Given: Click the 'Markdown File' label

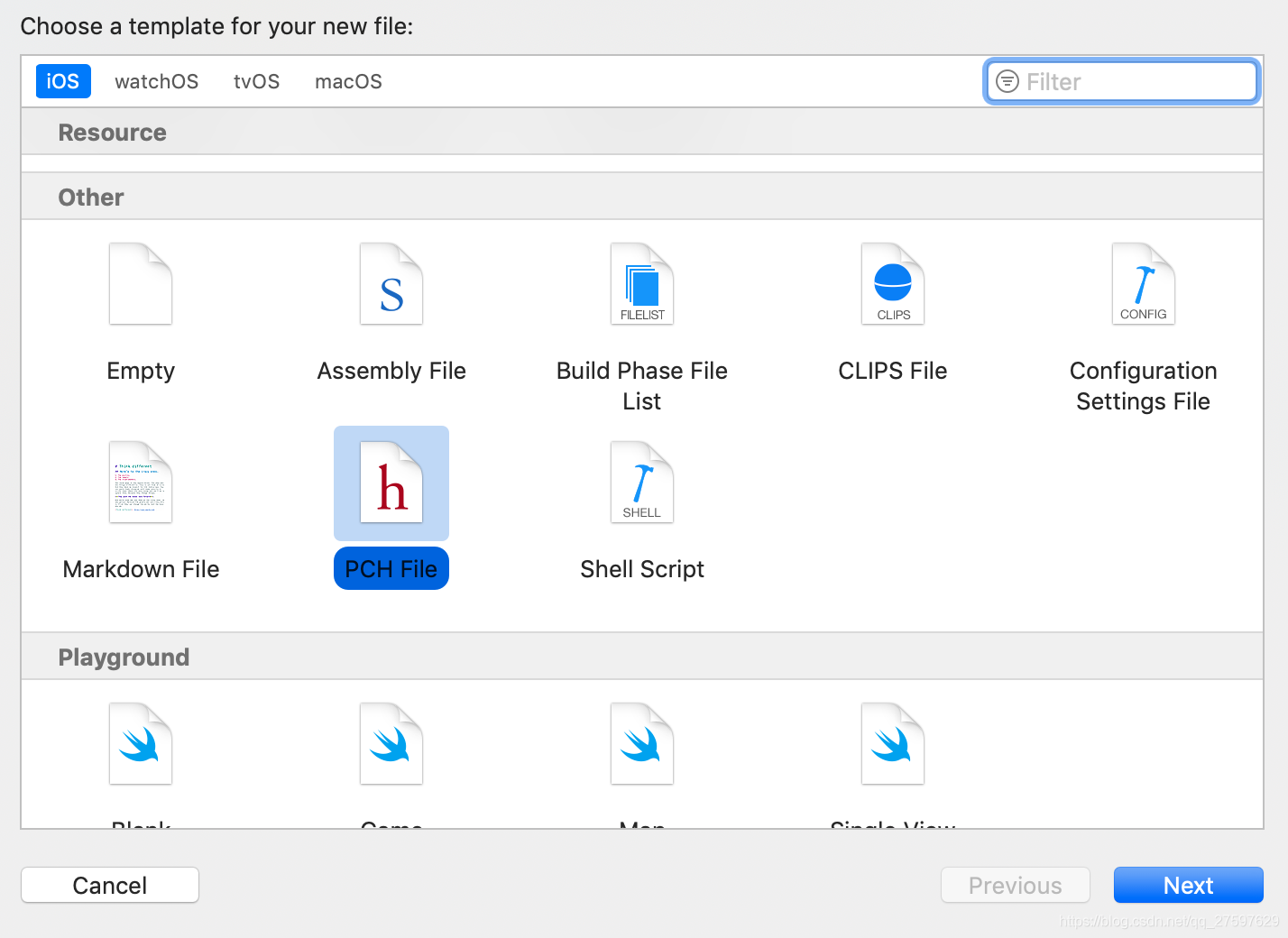Looking at the screenshot, I should [x=141, y=569].
